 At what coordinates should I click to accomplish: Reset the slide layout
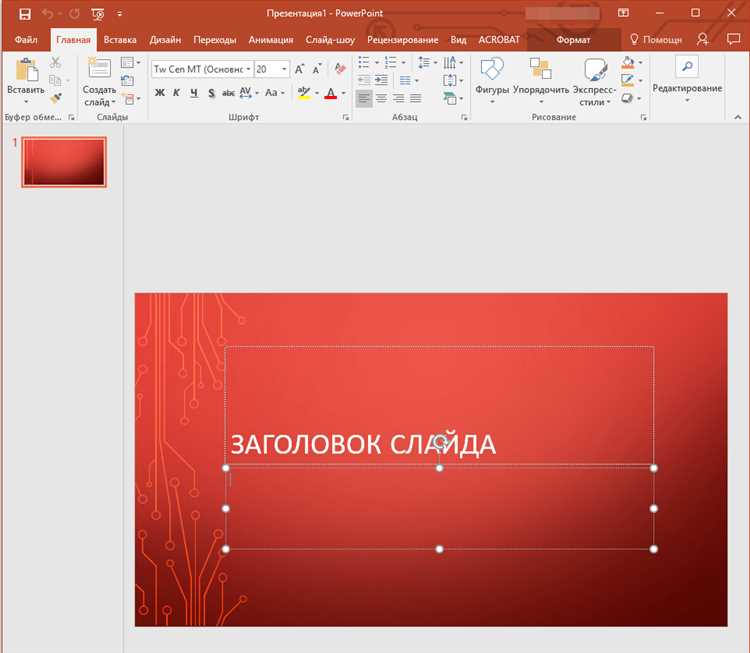[127, 80]
